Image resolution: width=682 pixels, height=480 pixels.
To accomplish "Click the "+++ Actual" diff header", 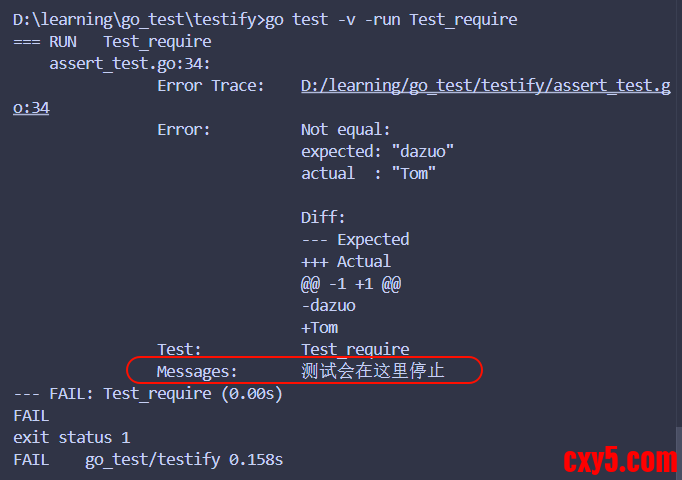I will (346, 261).
